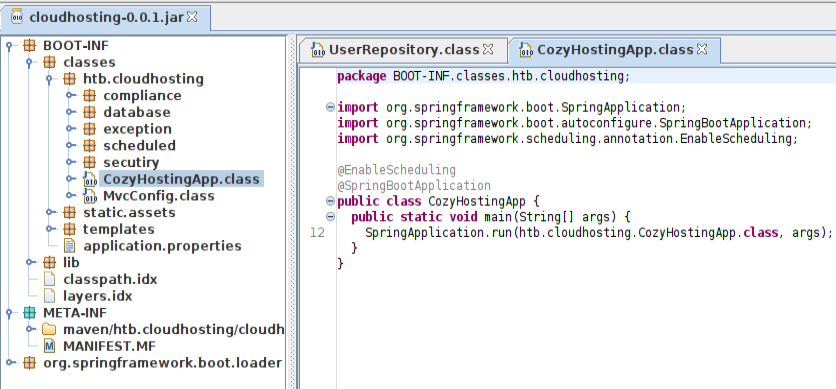The width and height of the screenshot is (836, 389).
Task: Open application.properties file
Action: tap(163, 246)
